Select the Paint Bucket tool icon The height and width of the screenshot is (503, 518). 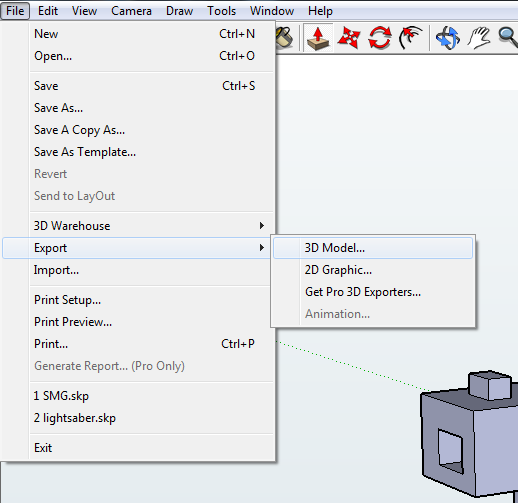click(284, 38)
